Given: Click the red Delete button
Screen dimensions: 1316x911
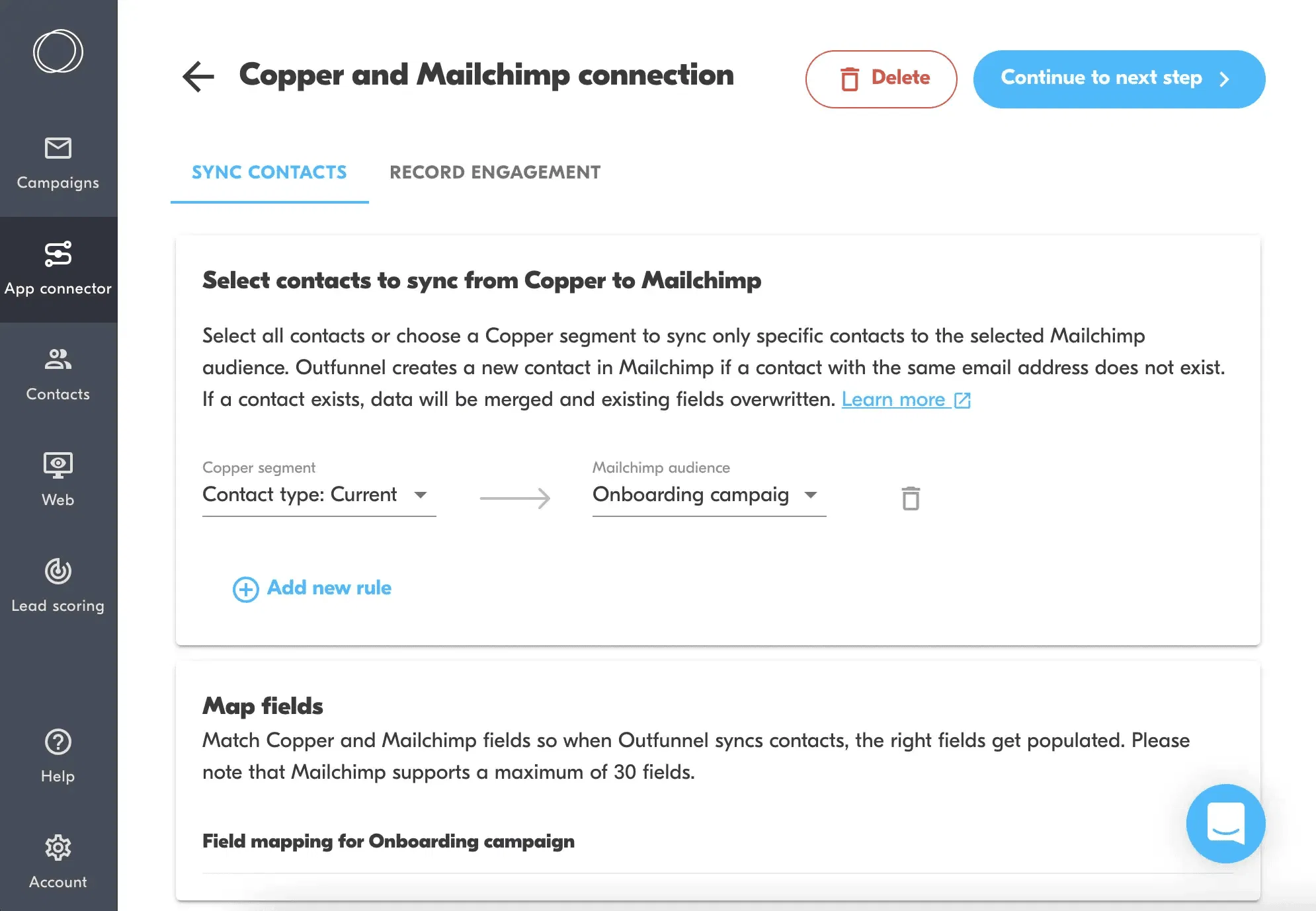Looking at the screenshot, I should click(x=881, y=79).
